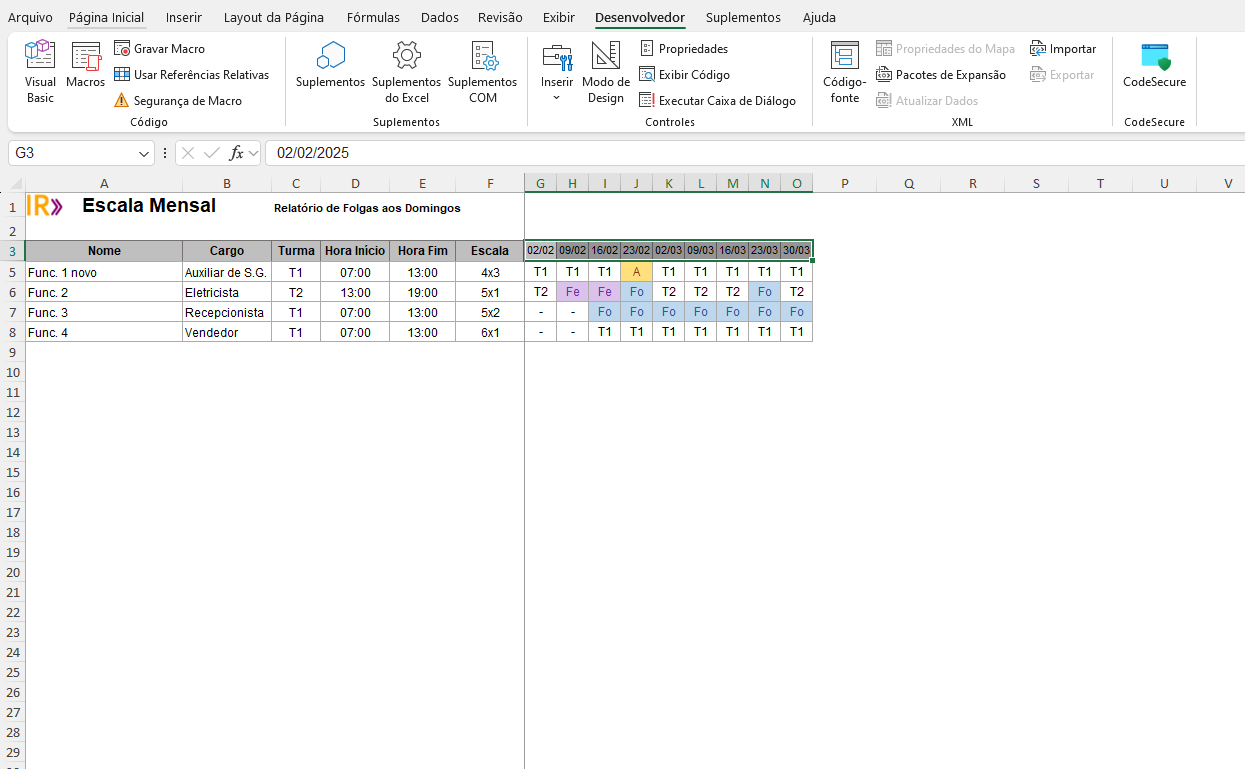Open Segurança de Macro settings
The width and height of the screenshot is (1245, 769).
tap(178, 100)
